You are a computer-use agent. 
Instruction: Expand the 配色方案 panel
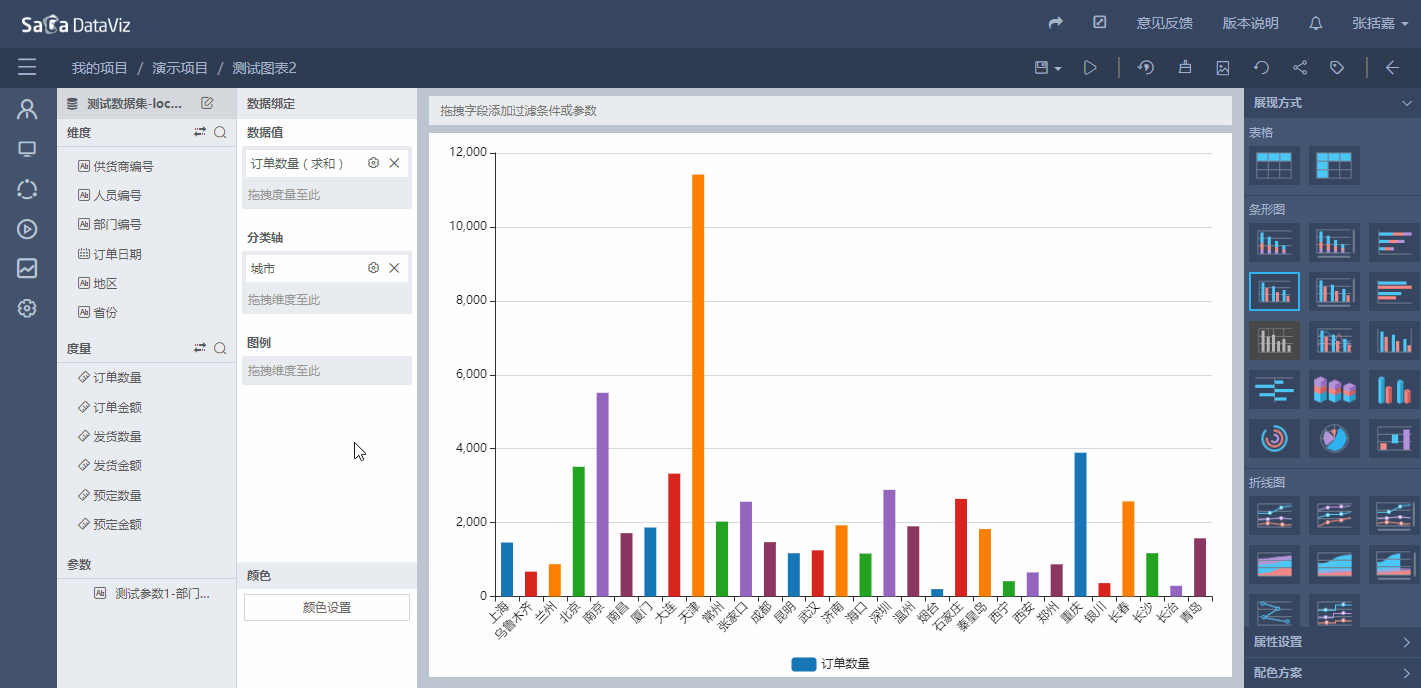pos(1332,673)
